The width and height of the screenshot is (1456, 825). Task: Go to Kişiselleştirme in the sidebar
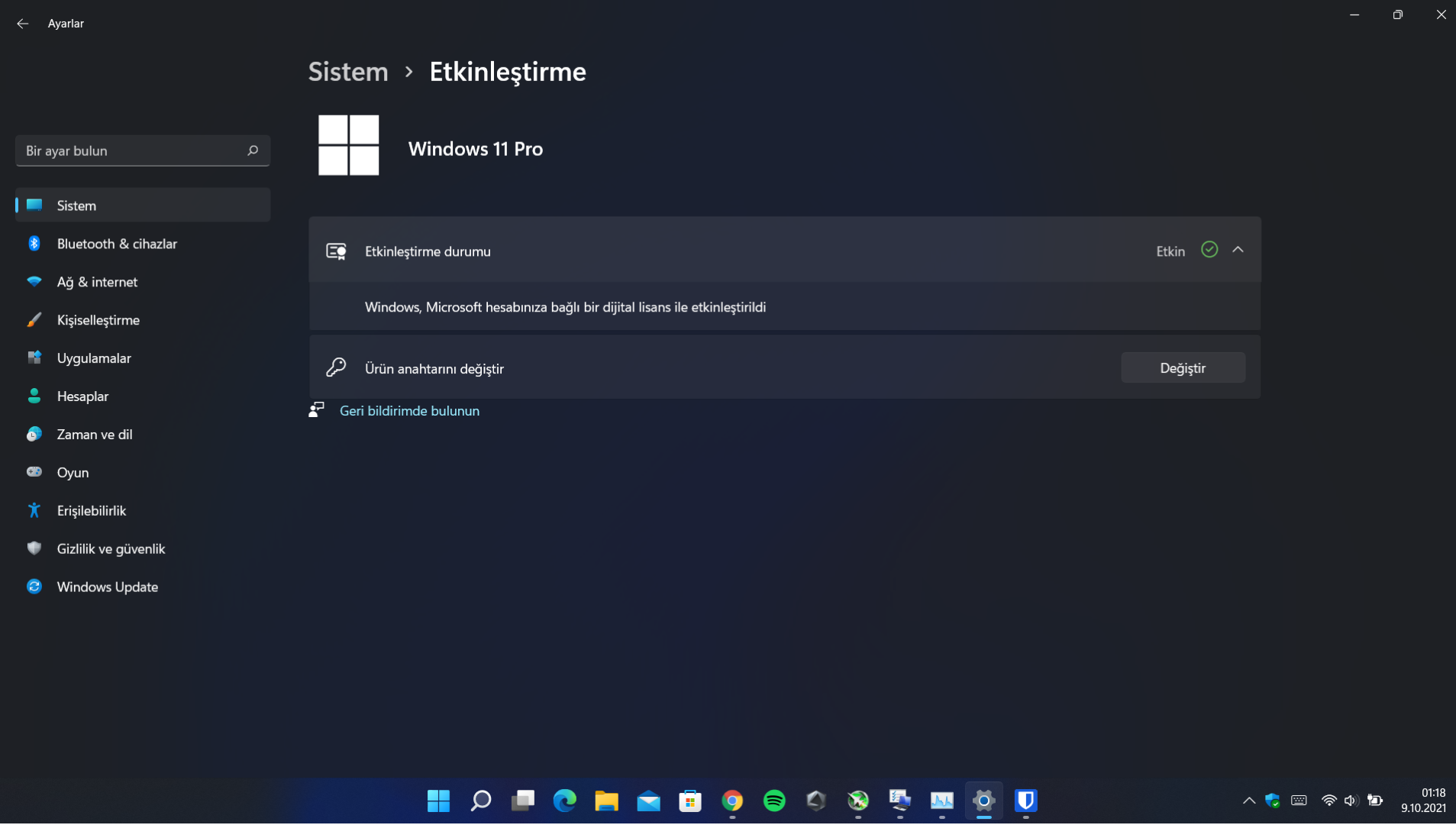143,320
